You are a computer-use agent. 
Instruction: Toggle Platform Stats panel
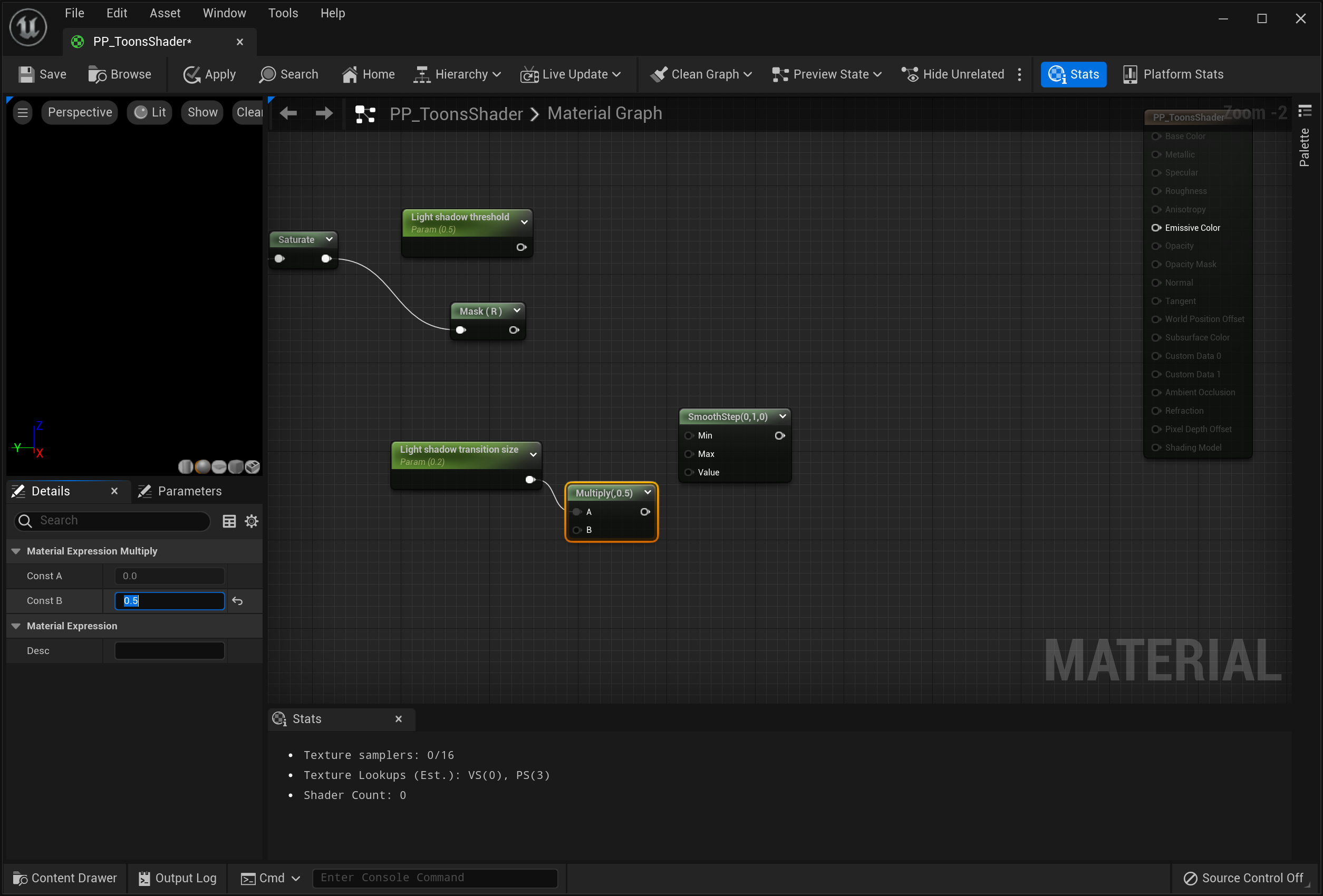click(x=1173, y=74)
